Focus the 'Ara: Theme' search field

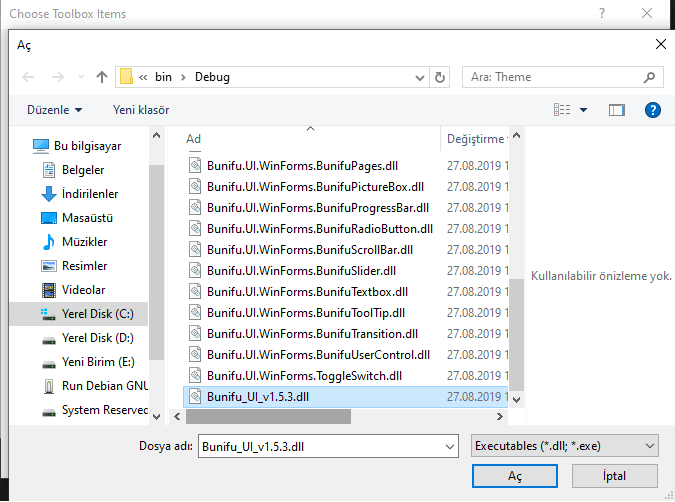coord(562,77)
